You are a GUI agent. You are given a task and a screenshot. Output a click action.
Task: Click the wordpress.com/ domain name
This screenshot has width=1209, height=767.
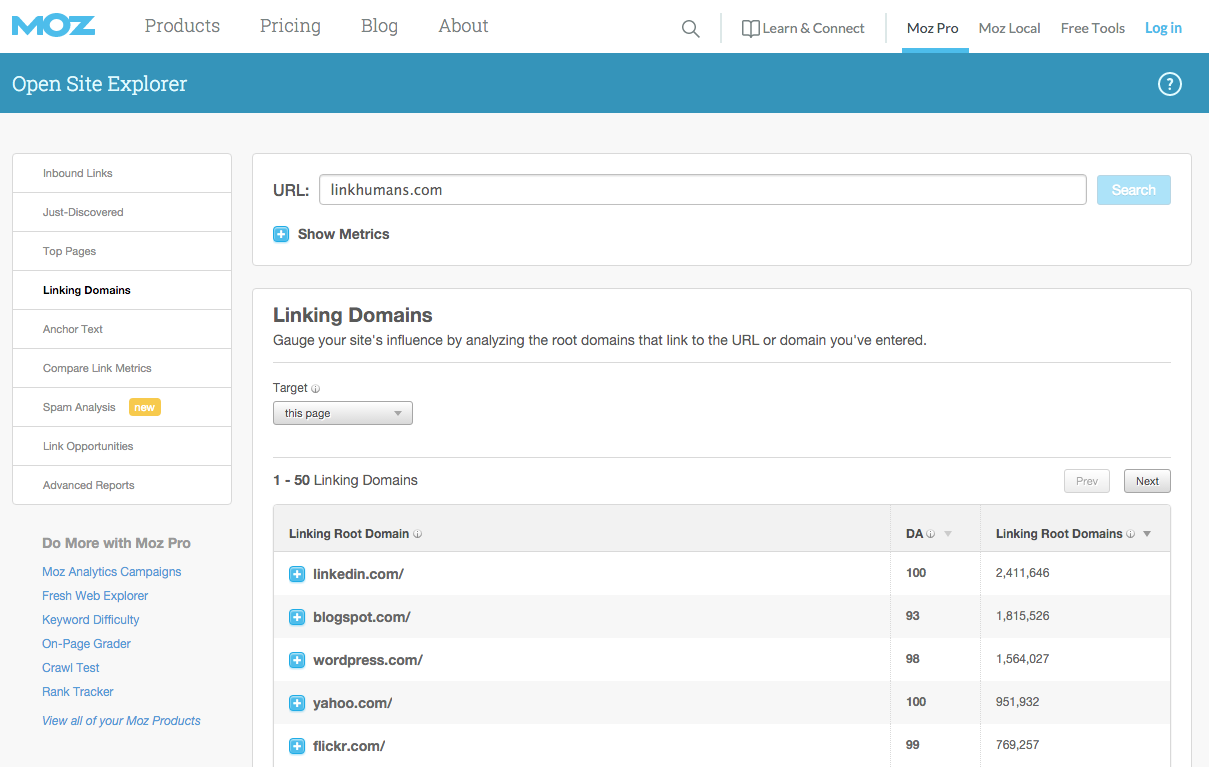click(368, 660)
